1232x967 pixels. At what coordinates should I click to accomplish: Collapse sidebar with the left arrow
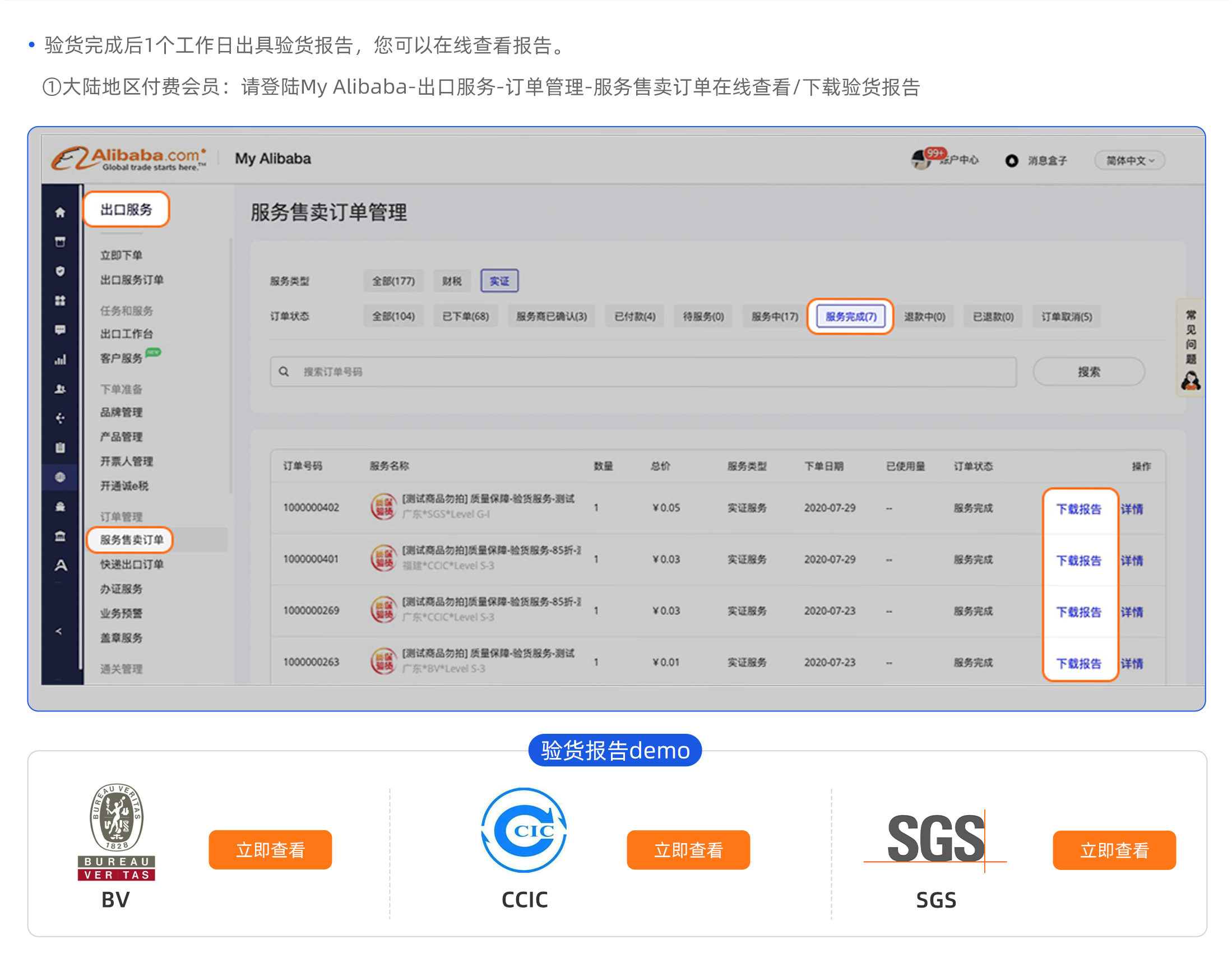[x=59, y=631]
